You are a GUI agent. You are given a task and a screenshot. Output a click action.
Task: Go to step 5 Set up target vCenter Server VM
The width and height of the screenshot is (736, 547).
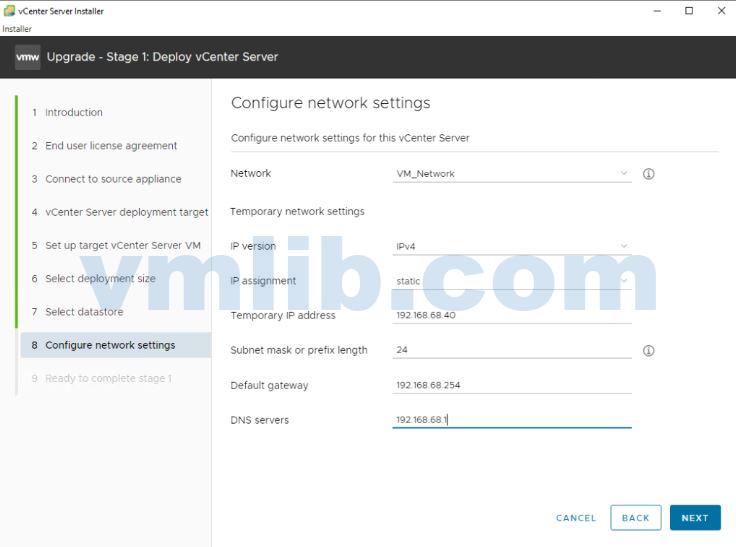click(116, 246)
